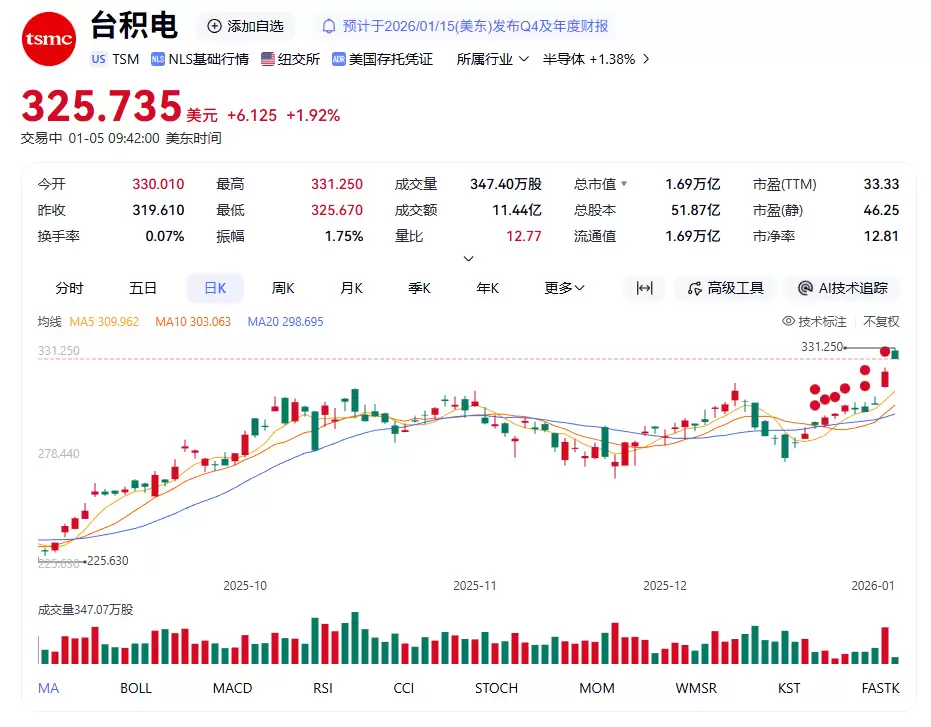Toggle 技术标注 eye visibility
Screen dimensions: 931x727
(x=790, y=322)
